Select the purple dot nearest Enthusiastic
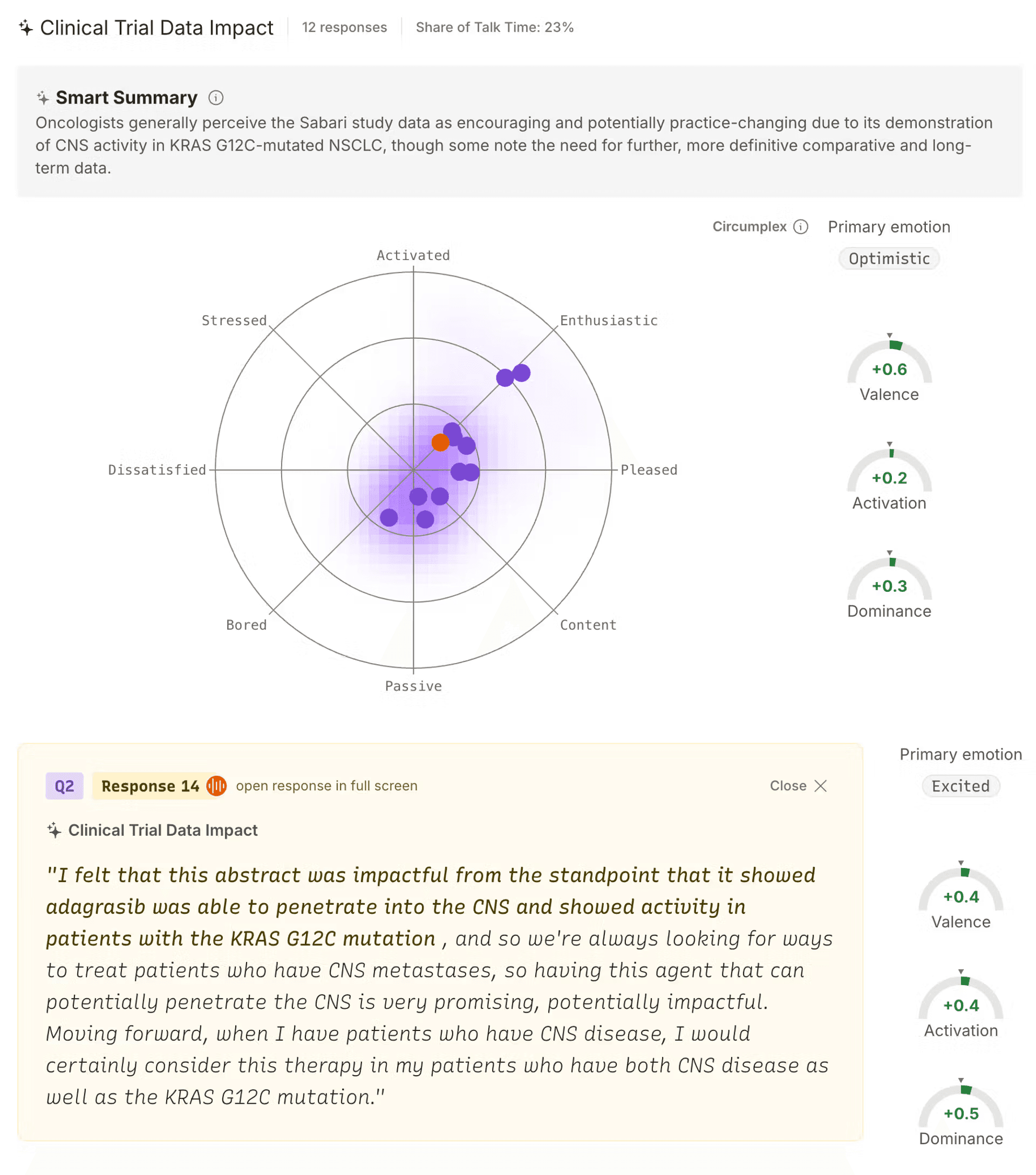The height and width of the screenshot is (1175, 1036). click(x=521, y=373)
